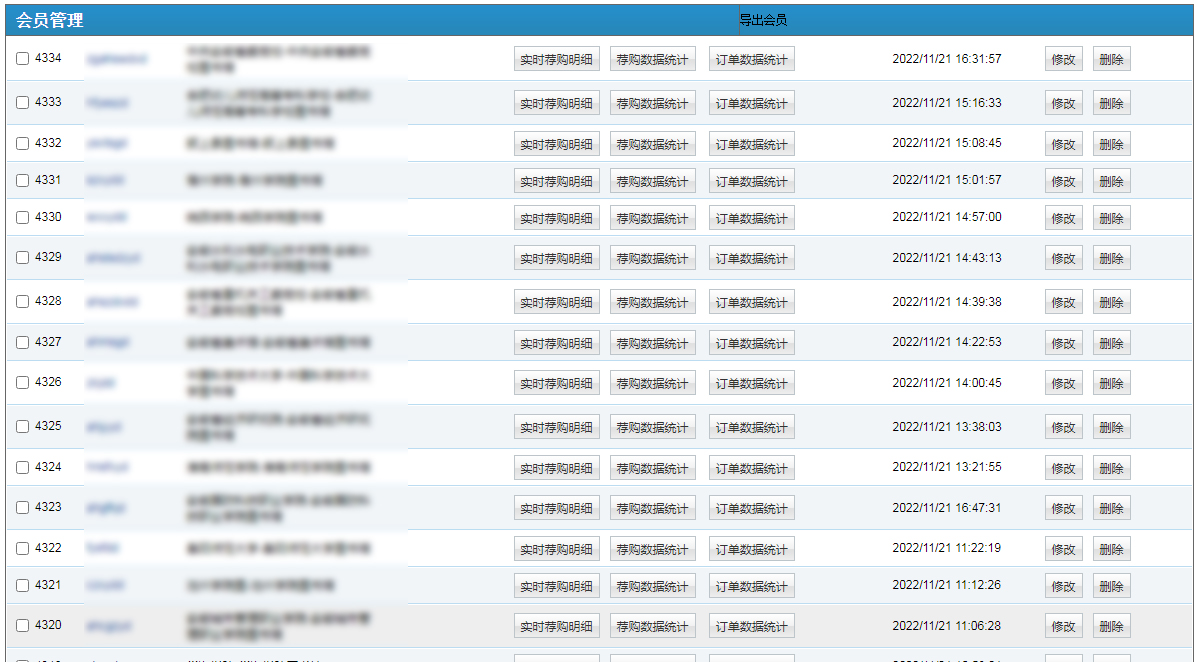Select the checkbox for member 4331
Viewport: 1197px width, 662px height.
click(x=23, y=181)
